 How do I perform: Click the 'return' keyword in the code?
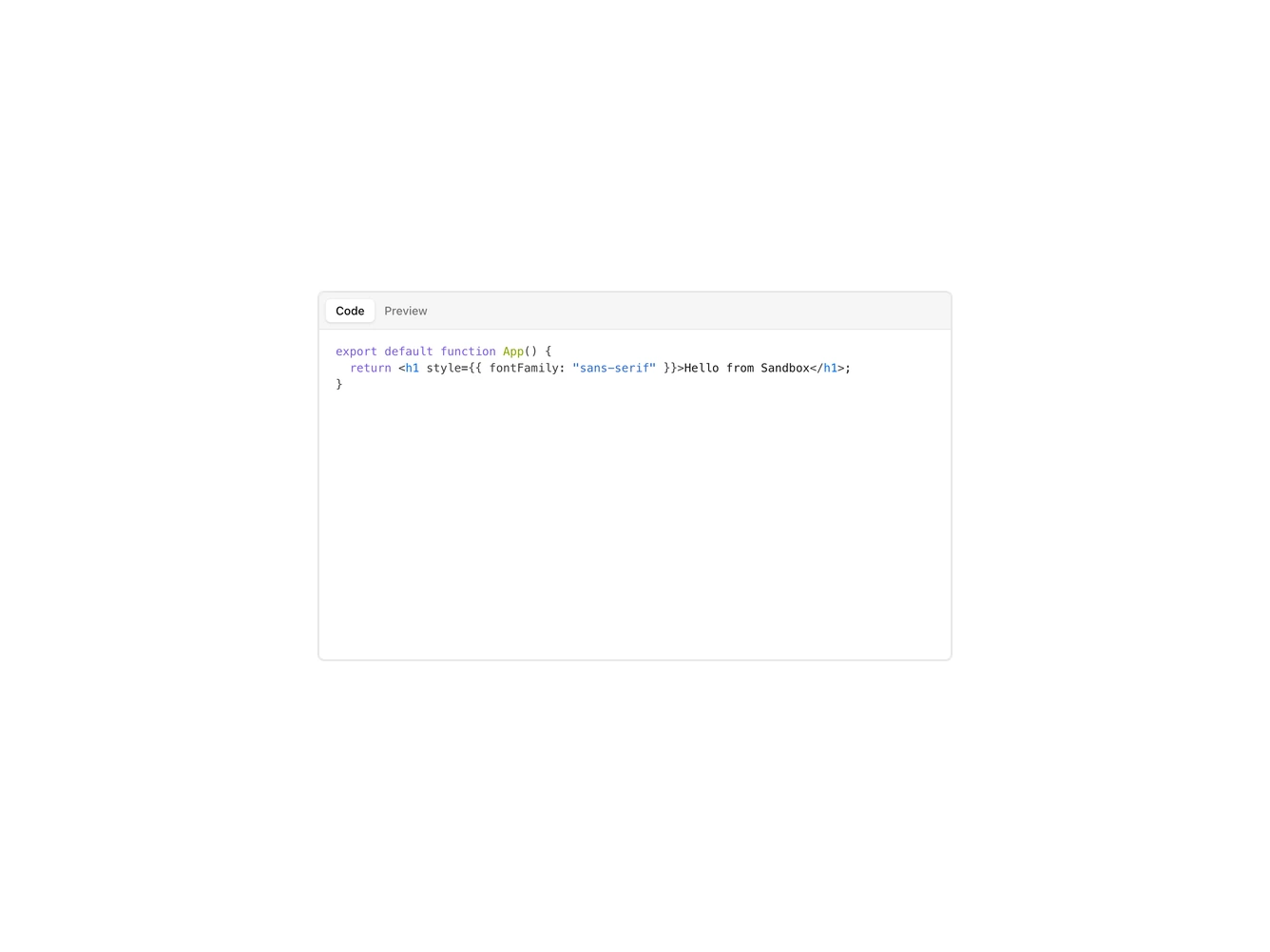pos(371,369)
